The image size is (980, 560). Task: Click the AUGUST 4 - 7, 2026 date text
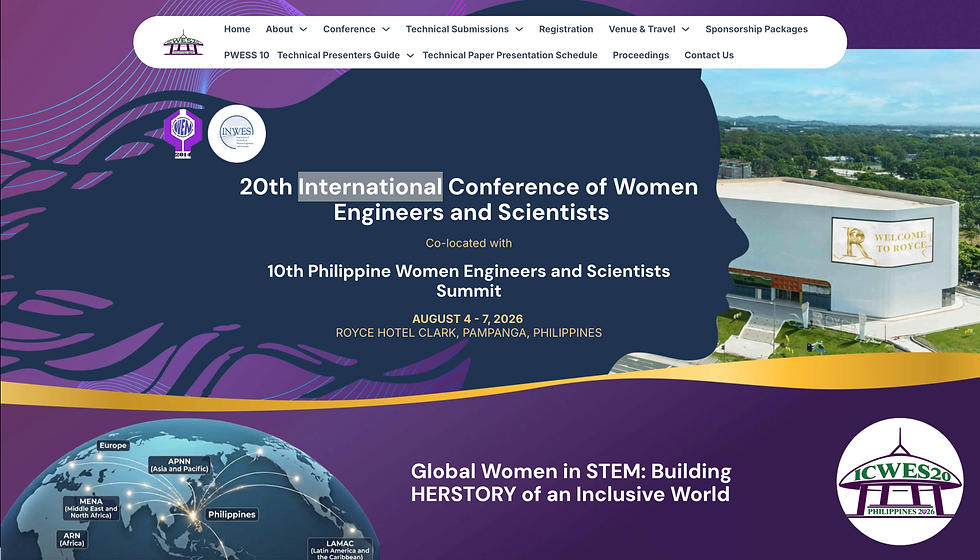[468, 319]
